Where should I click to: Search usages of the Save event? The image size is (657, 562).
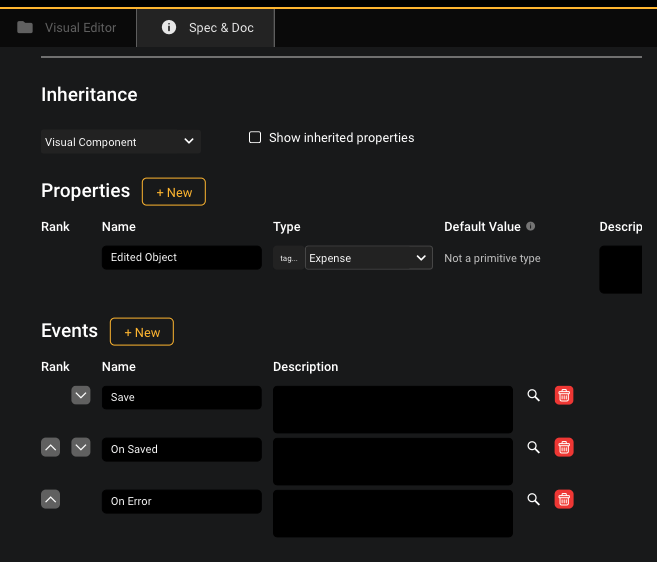point(533,395)
